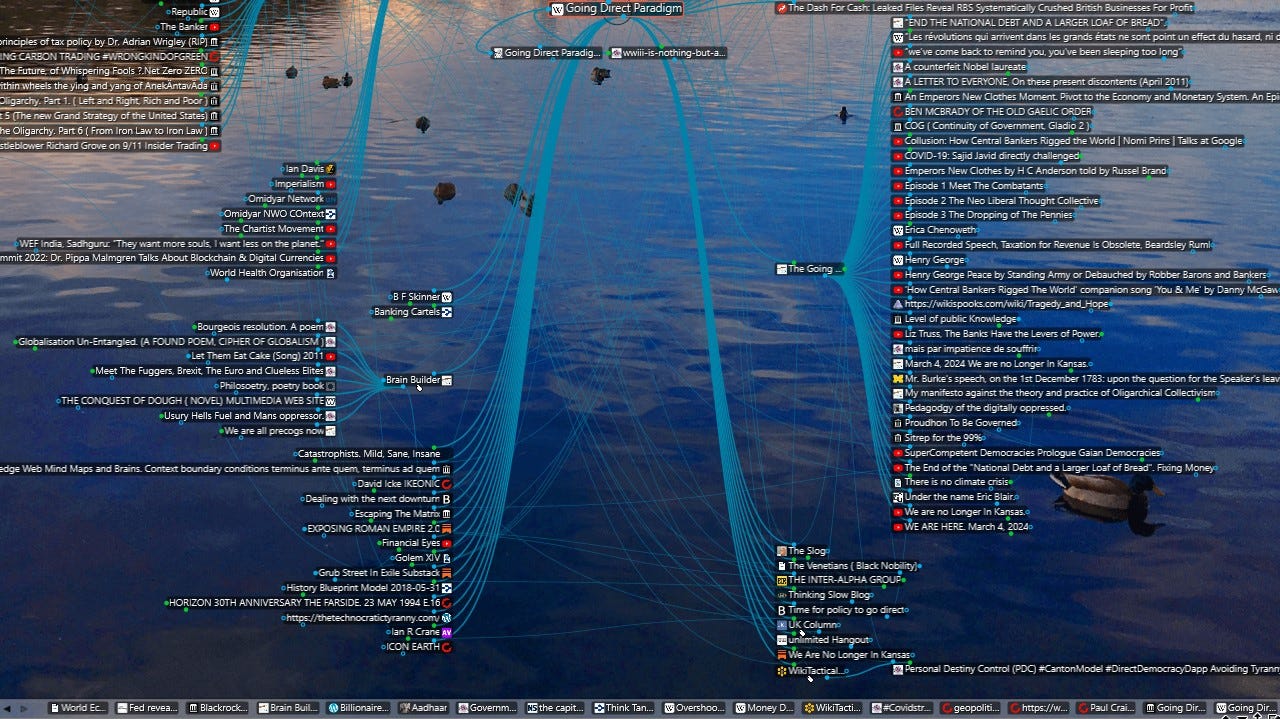Open the Fed revea... pinned tab
This screenshot has height=719, width=1280.
tap(148, 708)
